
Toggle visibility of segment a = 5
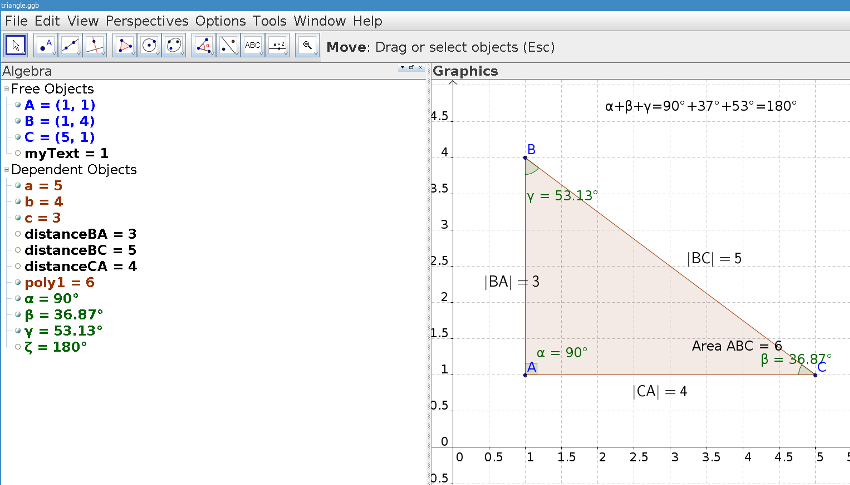click(x=18, y=185)
